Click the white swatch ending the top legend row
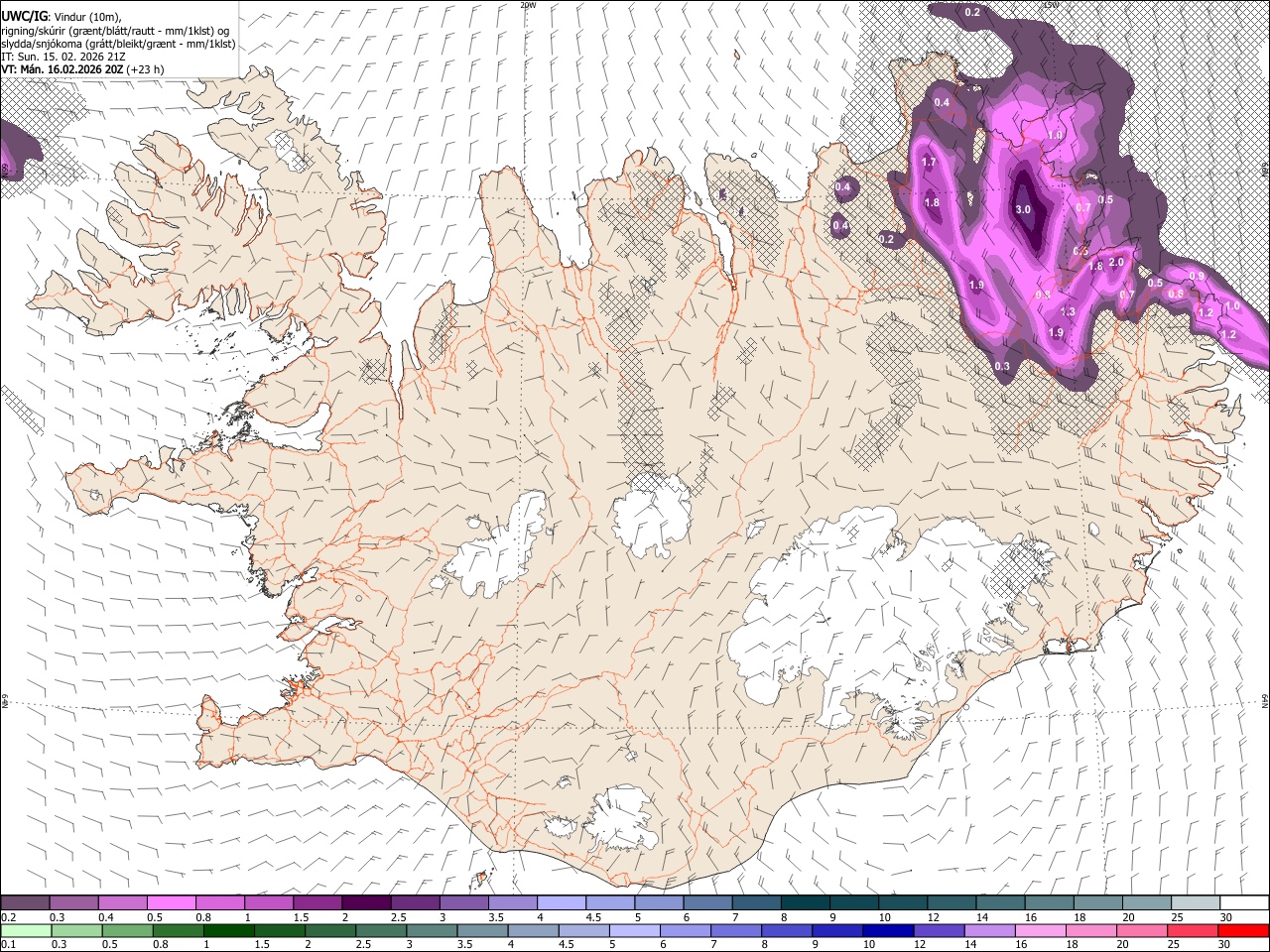 pyautogui.click(x=1244, y=902)
